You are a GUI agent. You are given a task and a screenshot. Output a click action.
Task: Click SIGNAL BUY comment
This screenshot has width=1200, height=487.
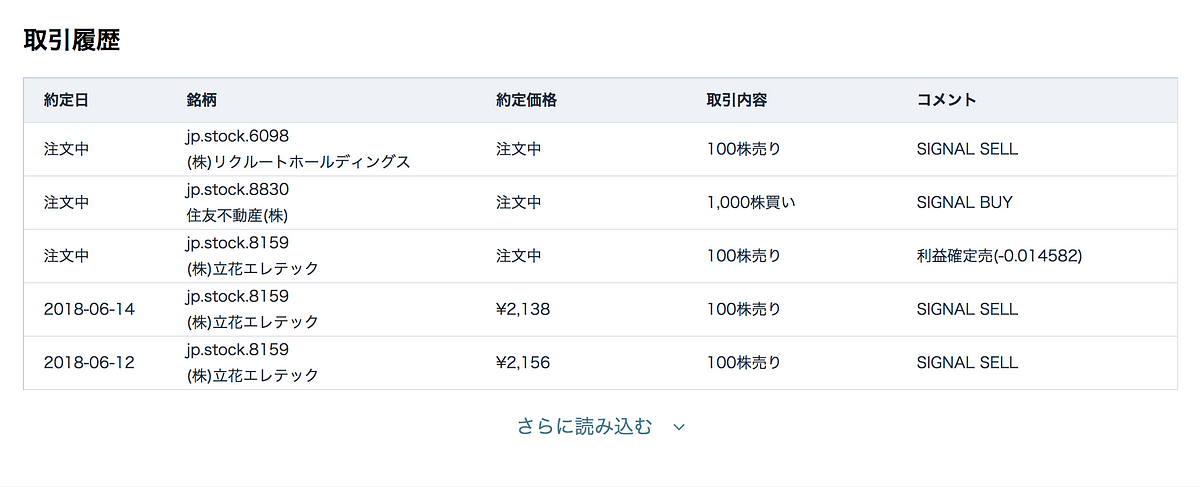(x=964, y=202)
